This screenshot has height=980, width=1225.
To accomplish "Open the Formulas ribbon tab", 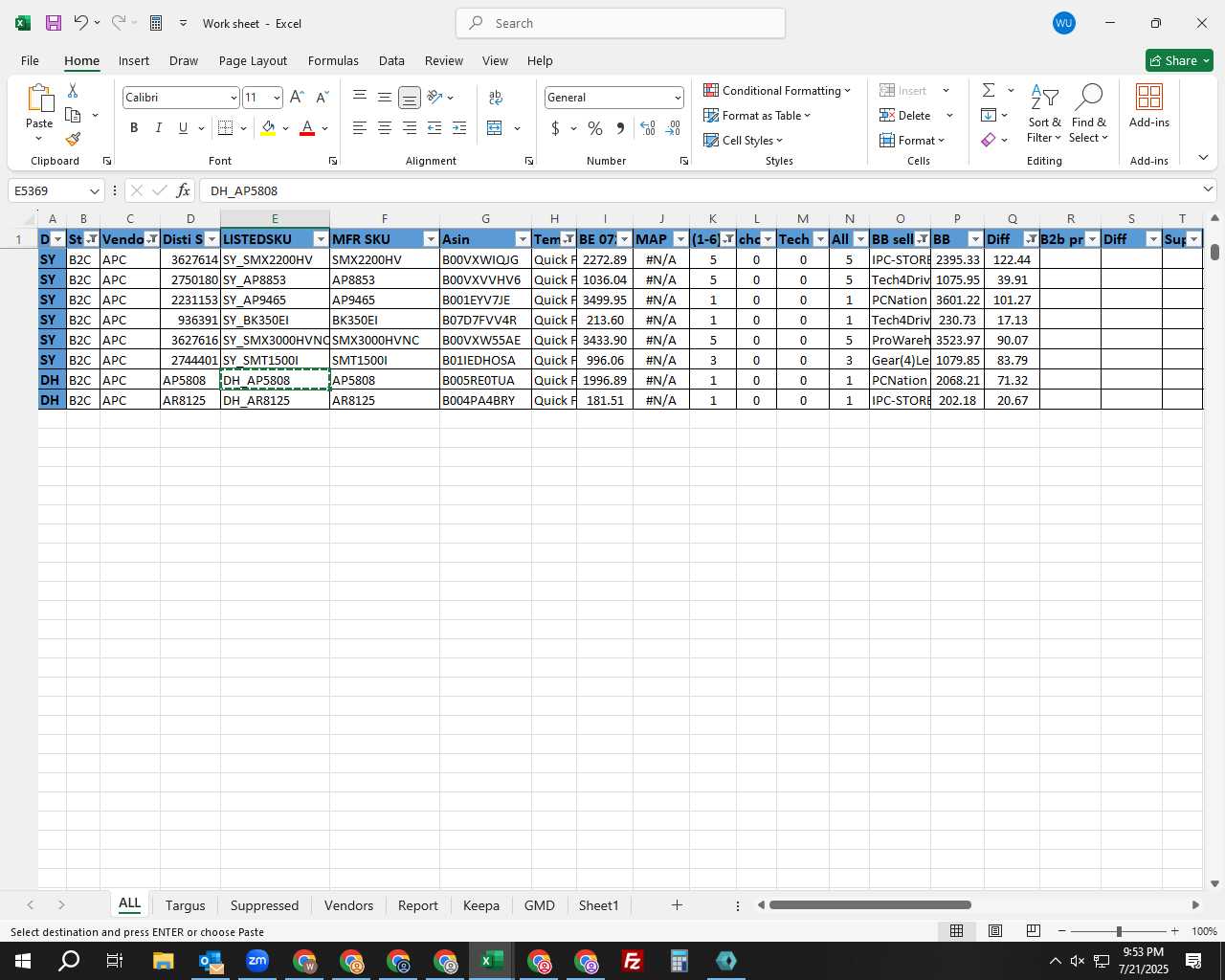I will (x=333, y=60).
